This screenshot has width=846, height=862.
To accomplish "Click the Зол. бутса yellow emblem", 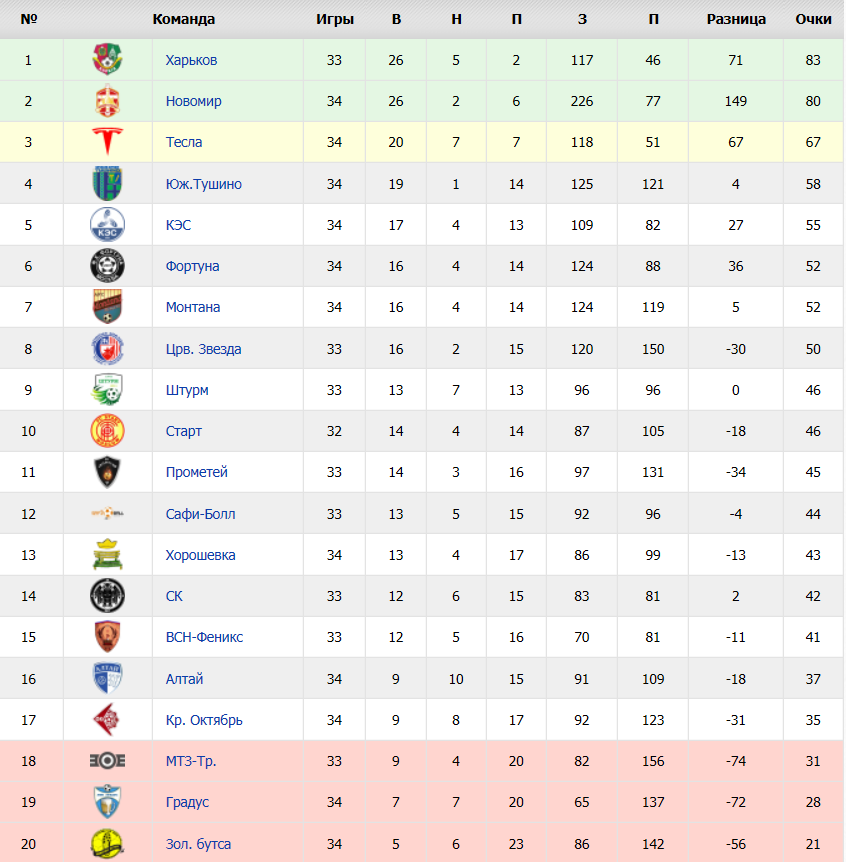I will (x=107, y=844).
